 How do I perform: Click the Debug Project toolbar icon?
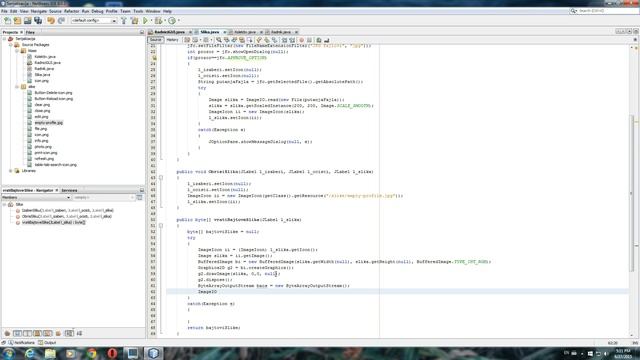(158, 20)
